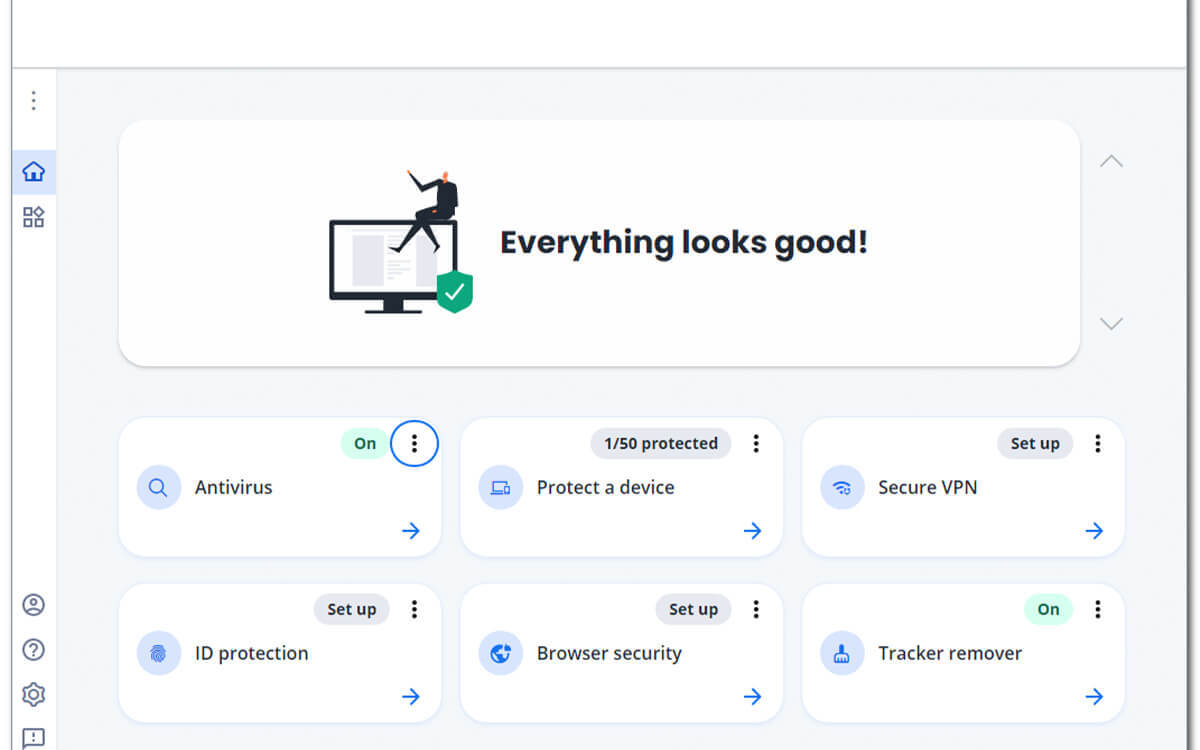Click the Help question mark icon
Screen dimensions: 1200x750
click(x=33, y=649)
